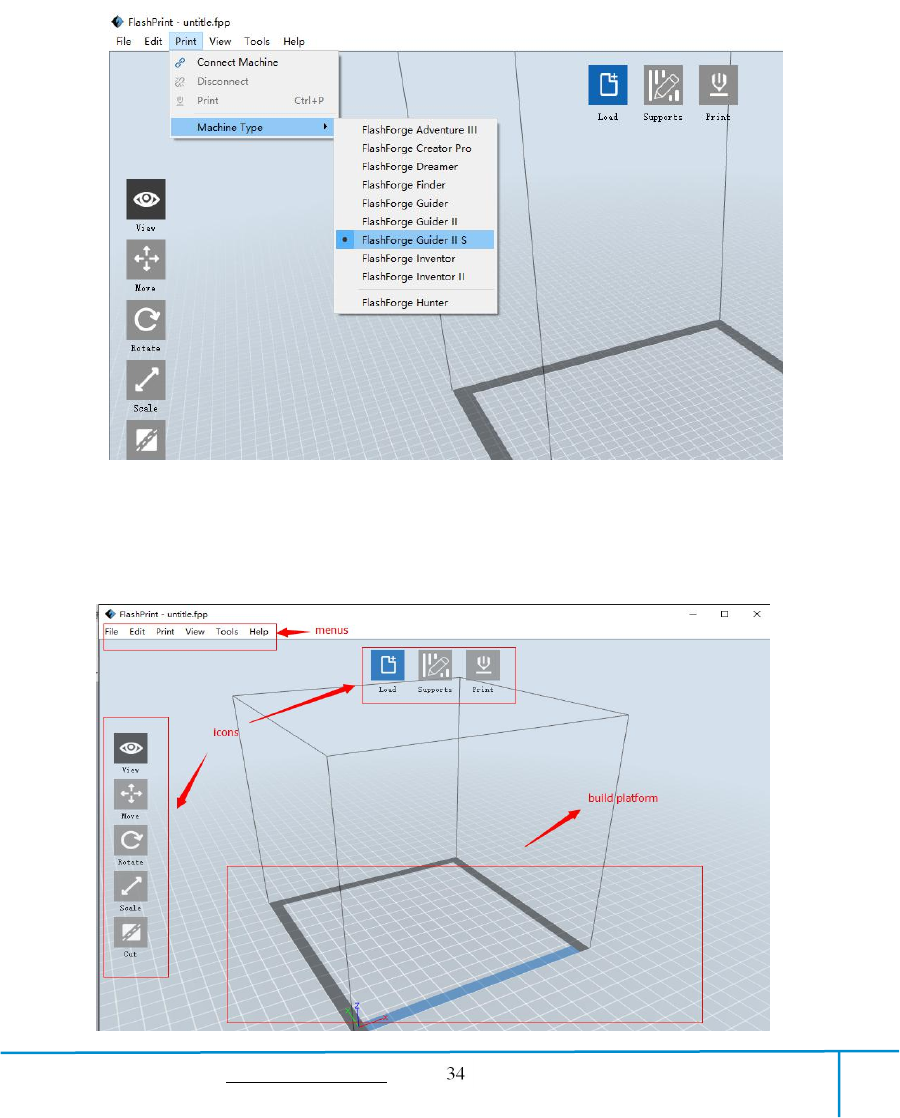Click Supports icon in bottom screenshot
The height and width of the screenshot is (1118, 900).
tap(435, 665)
